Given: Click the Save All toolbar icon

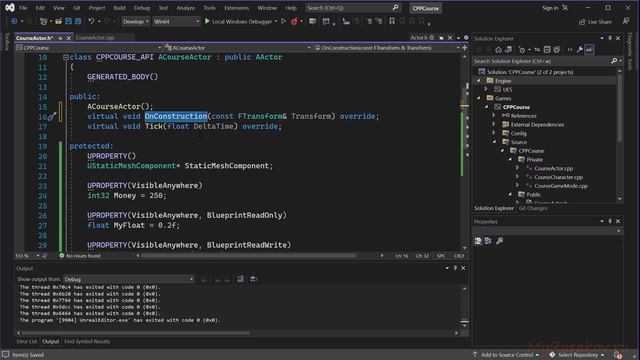Looking at the screenshot, I should point(78,21).
